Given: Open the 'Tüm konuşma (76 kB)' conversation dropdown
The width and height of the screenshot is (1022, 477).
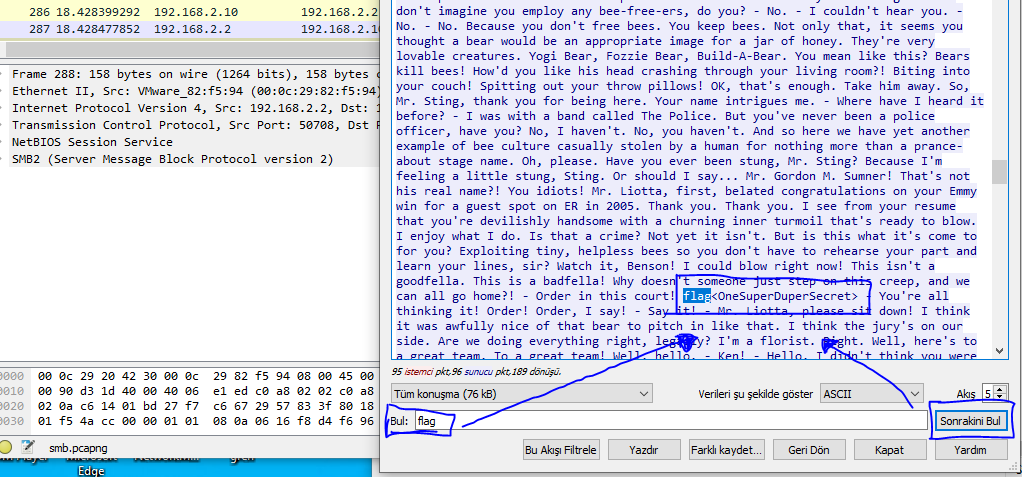Looking at the screenshot, I should tap(521, 394).
